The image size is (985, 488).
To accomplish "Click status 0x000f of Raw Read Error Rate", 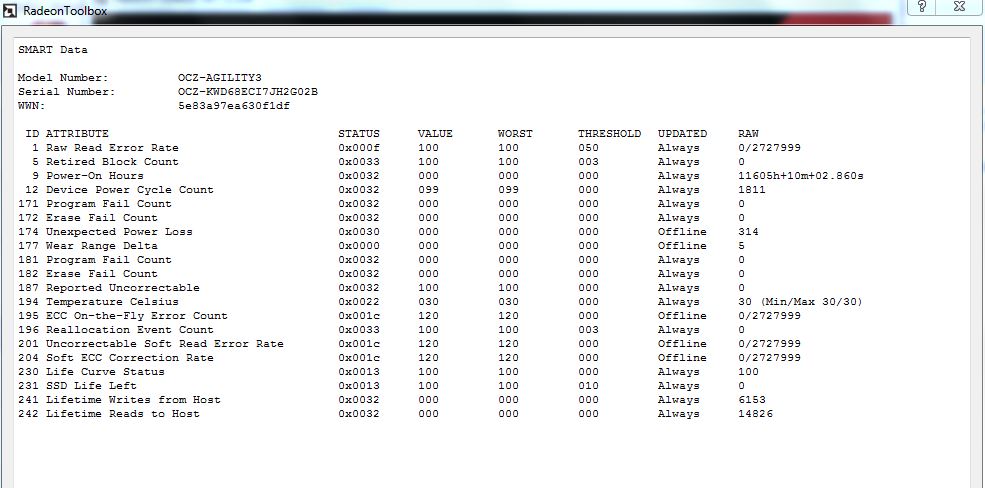I will pyautogui.click(x=359, y=148).
